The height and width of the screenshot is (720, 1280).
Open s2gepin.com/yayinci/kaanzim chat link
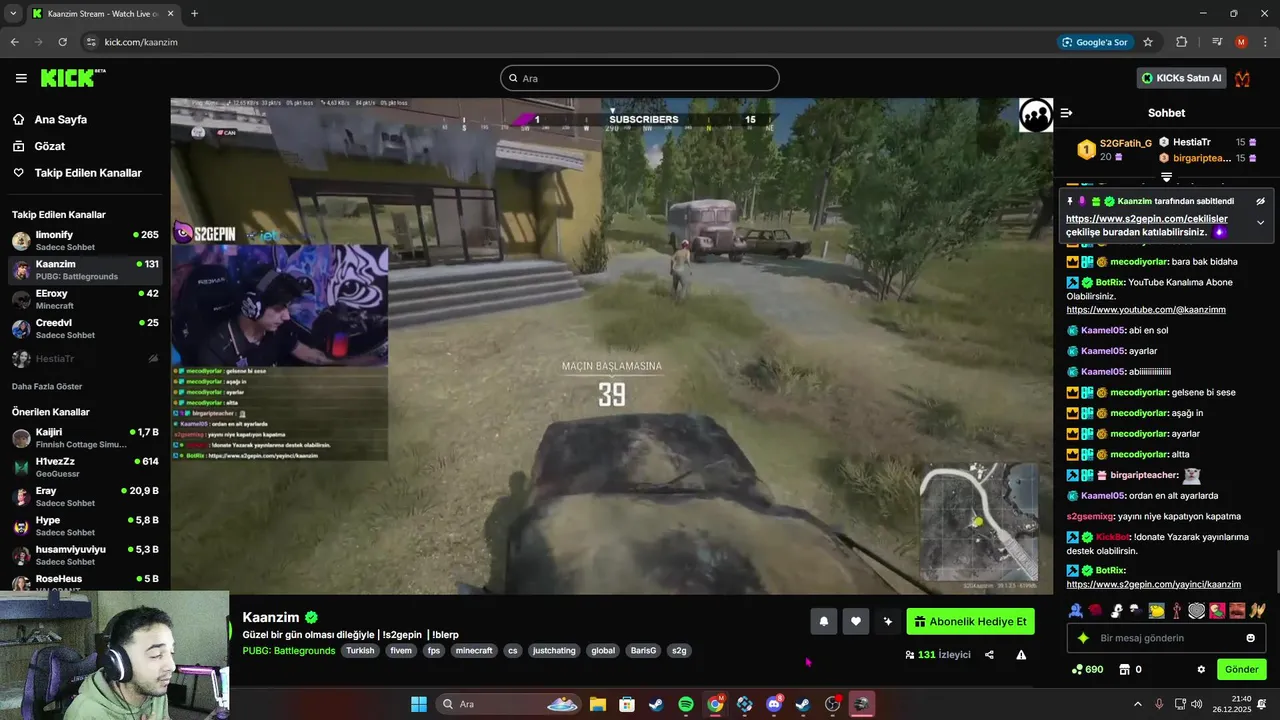pos(1154,584)
